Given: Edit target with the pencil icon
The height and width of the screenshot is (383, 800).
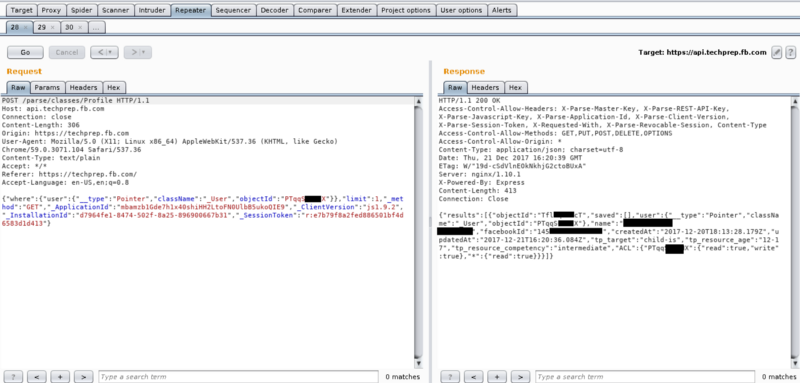Looking at the screenshot, I should [777, 53].
